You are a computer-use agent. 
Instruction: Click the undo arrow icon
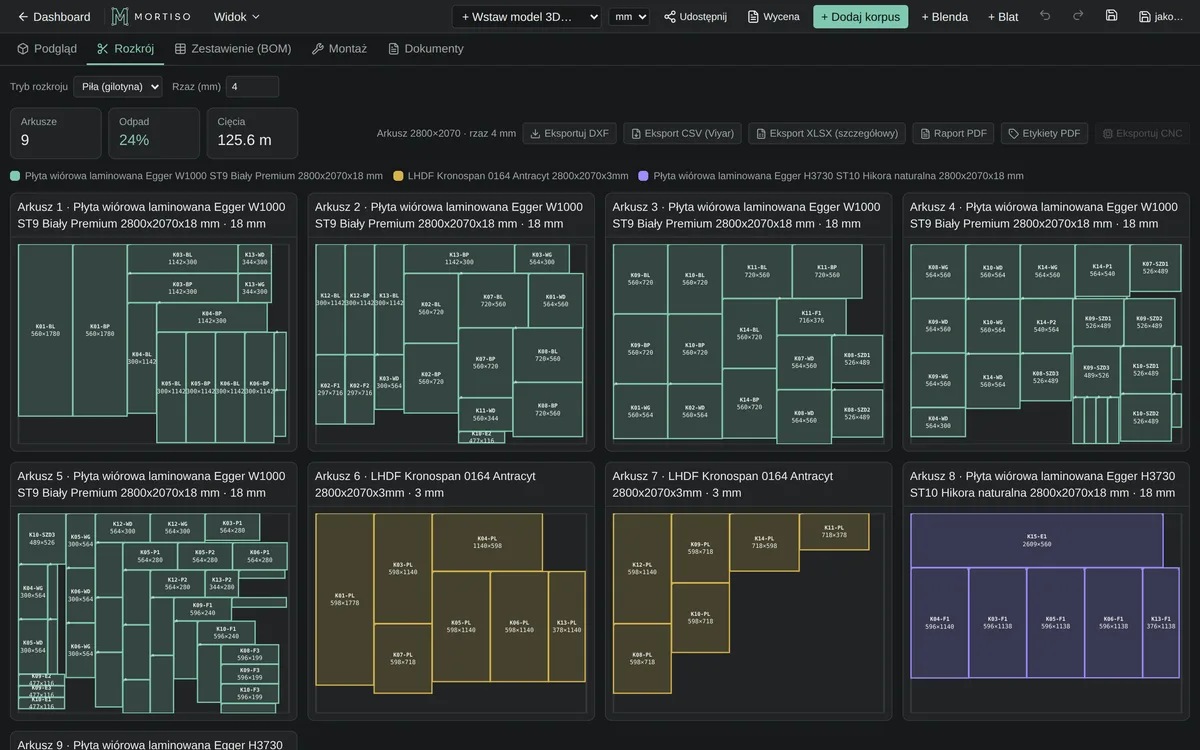coord(1045,16)
